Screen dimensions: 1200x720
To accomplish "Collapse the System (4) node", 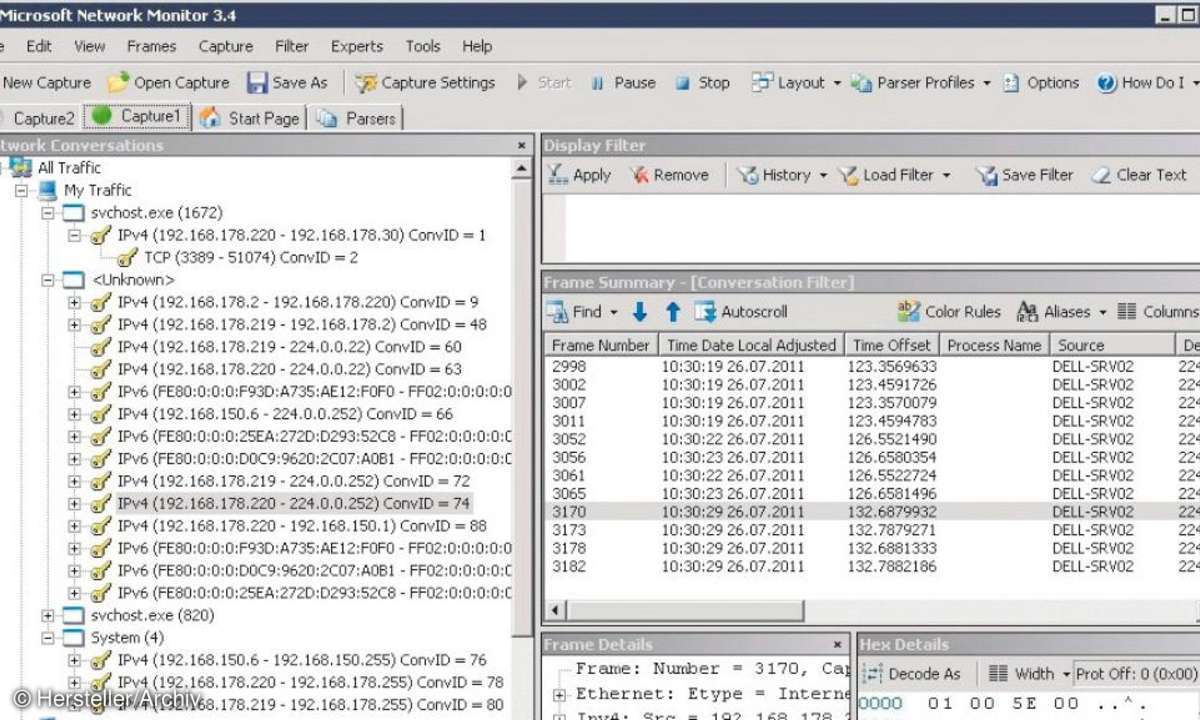I will click(48, 638).
